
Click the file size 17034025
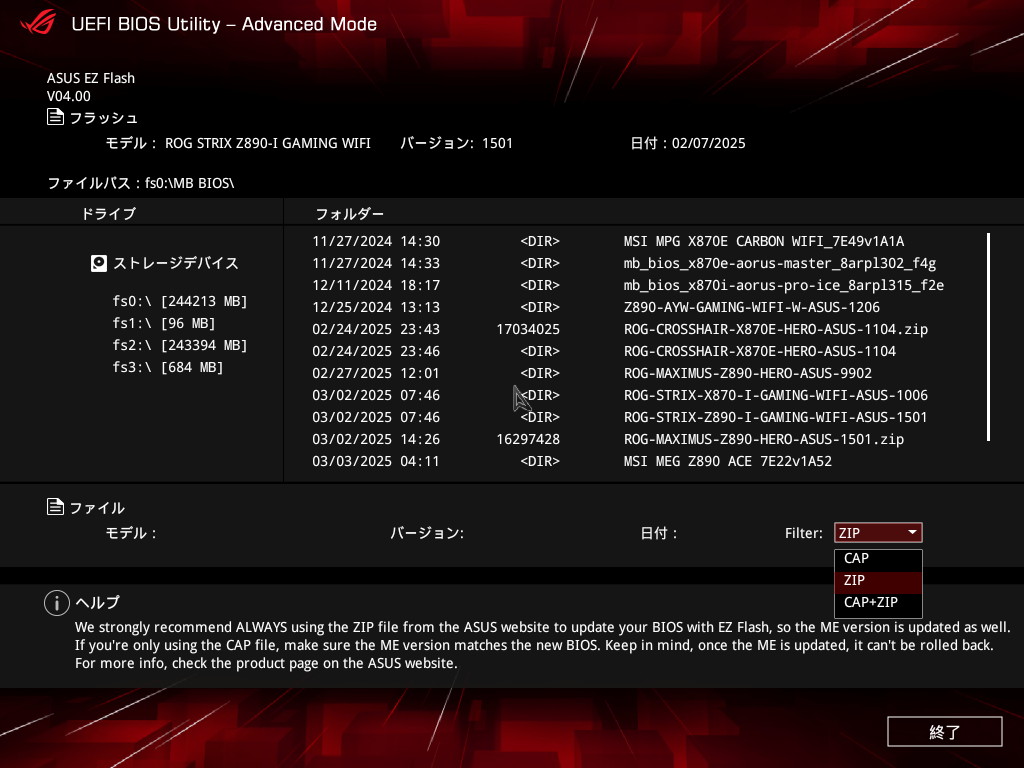pos(528,330)
